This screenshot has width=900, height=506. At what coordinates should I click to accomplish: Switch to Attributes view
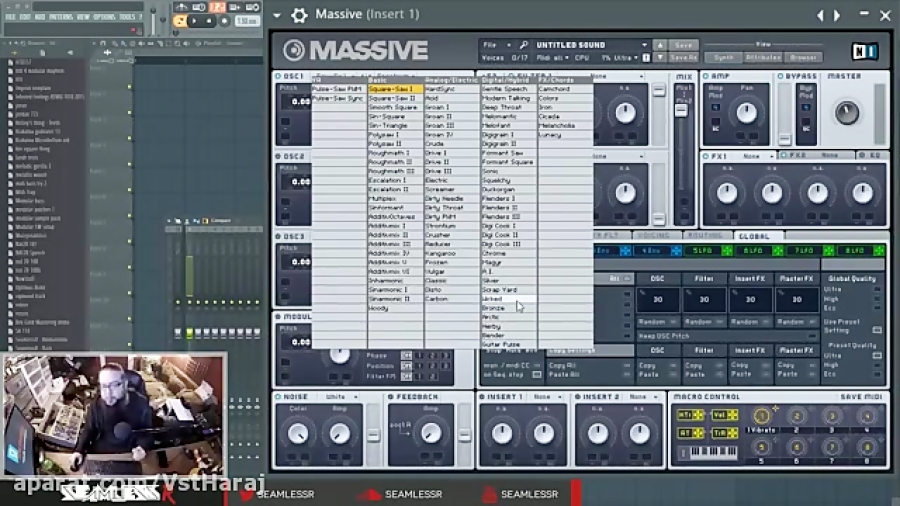click(763, 57)
